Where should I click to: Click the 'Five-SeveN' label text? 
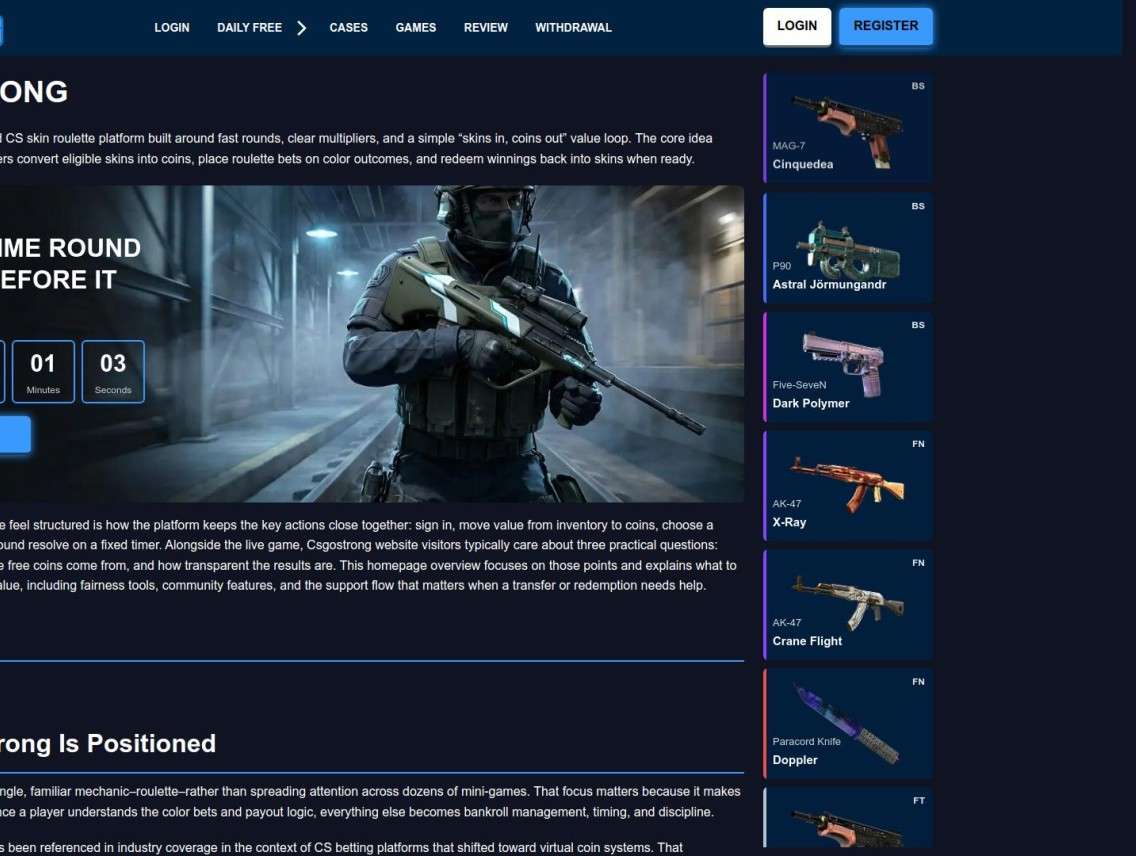[x=799, y=385]
